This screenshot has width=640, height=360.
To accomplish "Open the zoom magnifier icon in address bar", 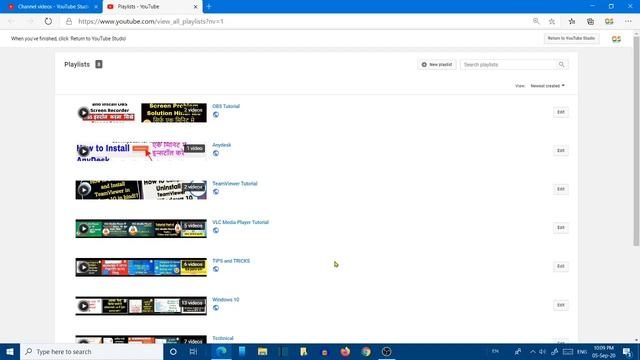I will pyautogui.click(x=536, y=21).
